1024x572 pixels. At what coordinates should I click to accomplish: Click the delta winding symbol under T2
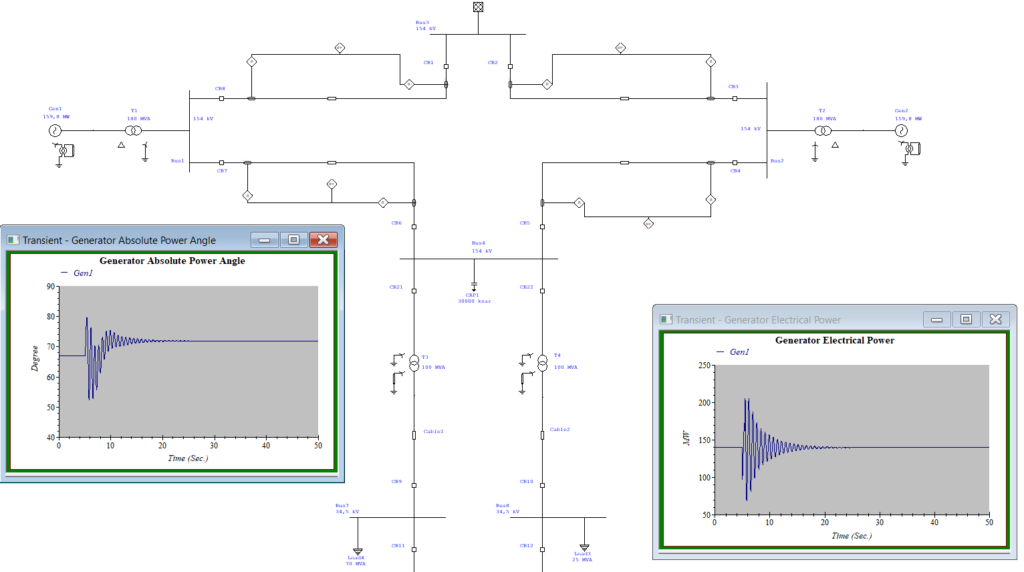(835, 145)
